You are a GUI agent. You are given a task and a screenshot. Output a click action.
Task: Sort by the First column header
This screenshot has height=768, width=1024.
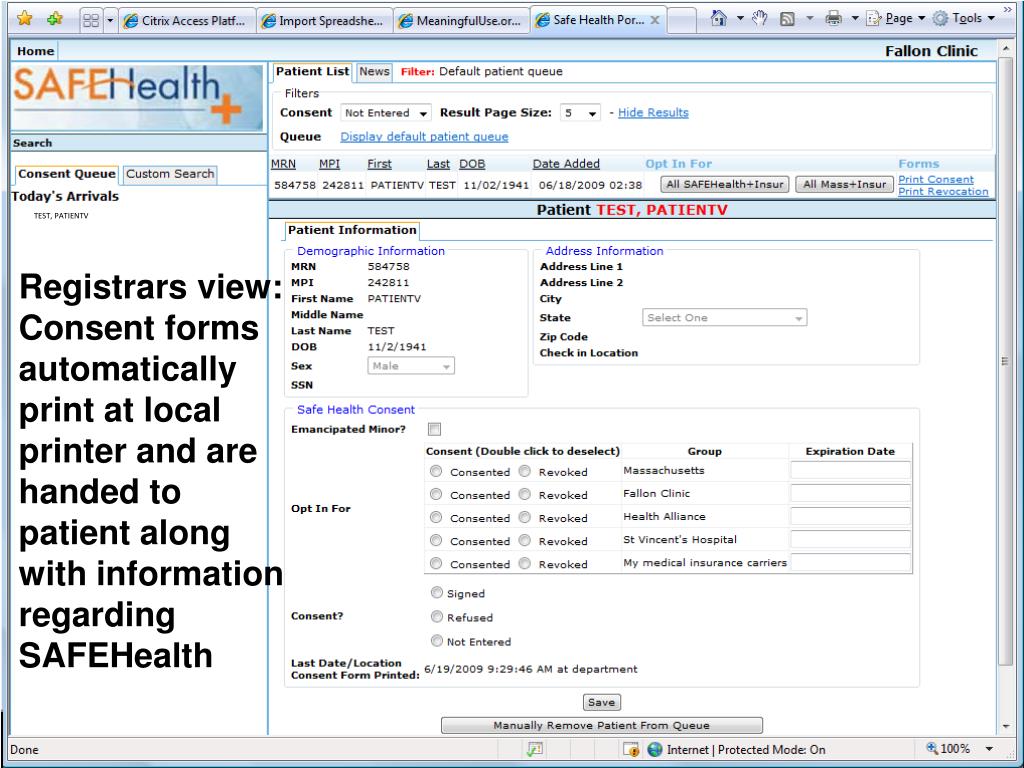[379, 164]
